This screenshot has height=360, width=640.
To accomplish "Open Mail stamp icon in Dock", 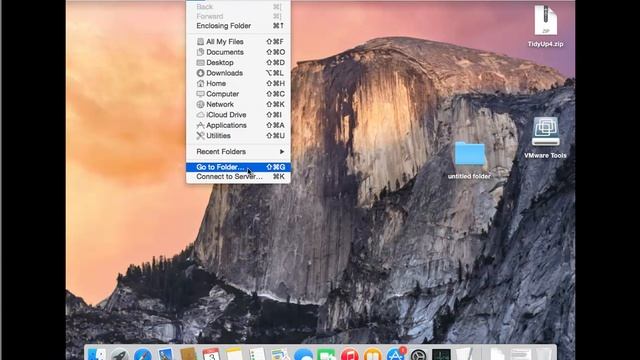I will pos(166,355).
